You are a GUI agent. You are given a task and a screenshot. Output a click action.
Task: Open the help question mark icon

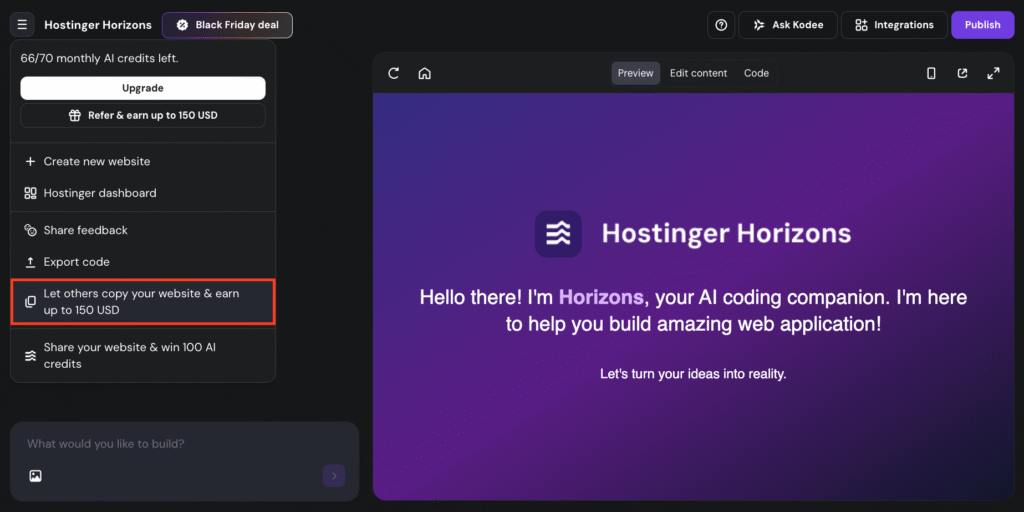click(x=721, y=25)
